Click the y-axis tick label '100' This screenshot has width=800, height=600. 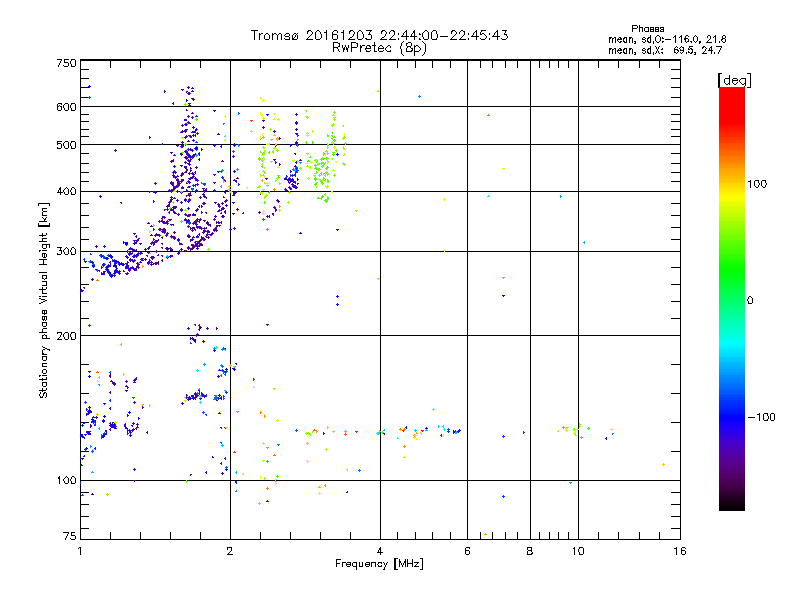(x=66, y=480)
